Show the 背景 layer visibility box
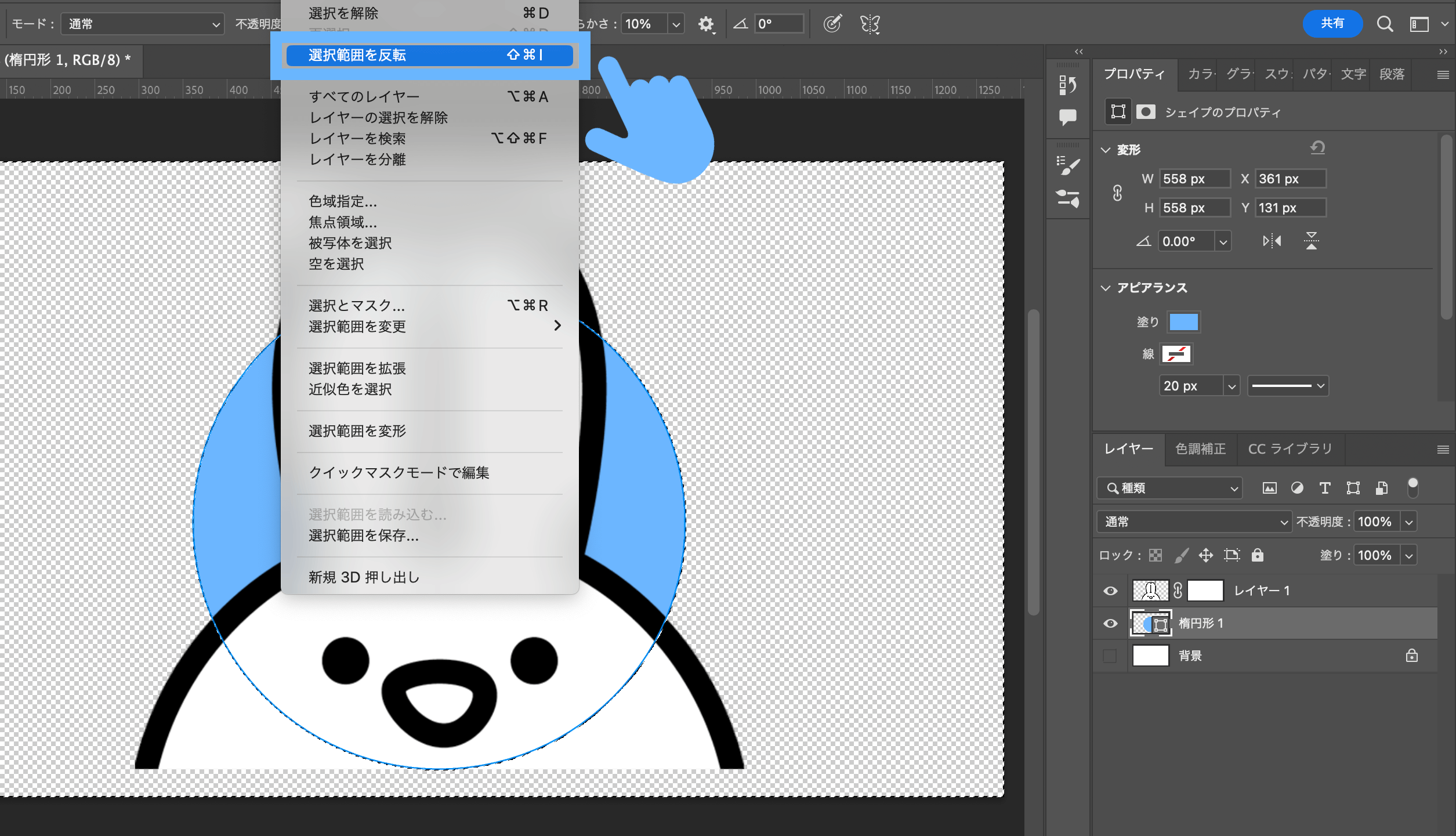 pos(1110,656)
